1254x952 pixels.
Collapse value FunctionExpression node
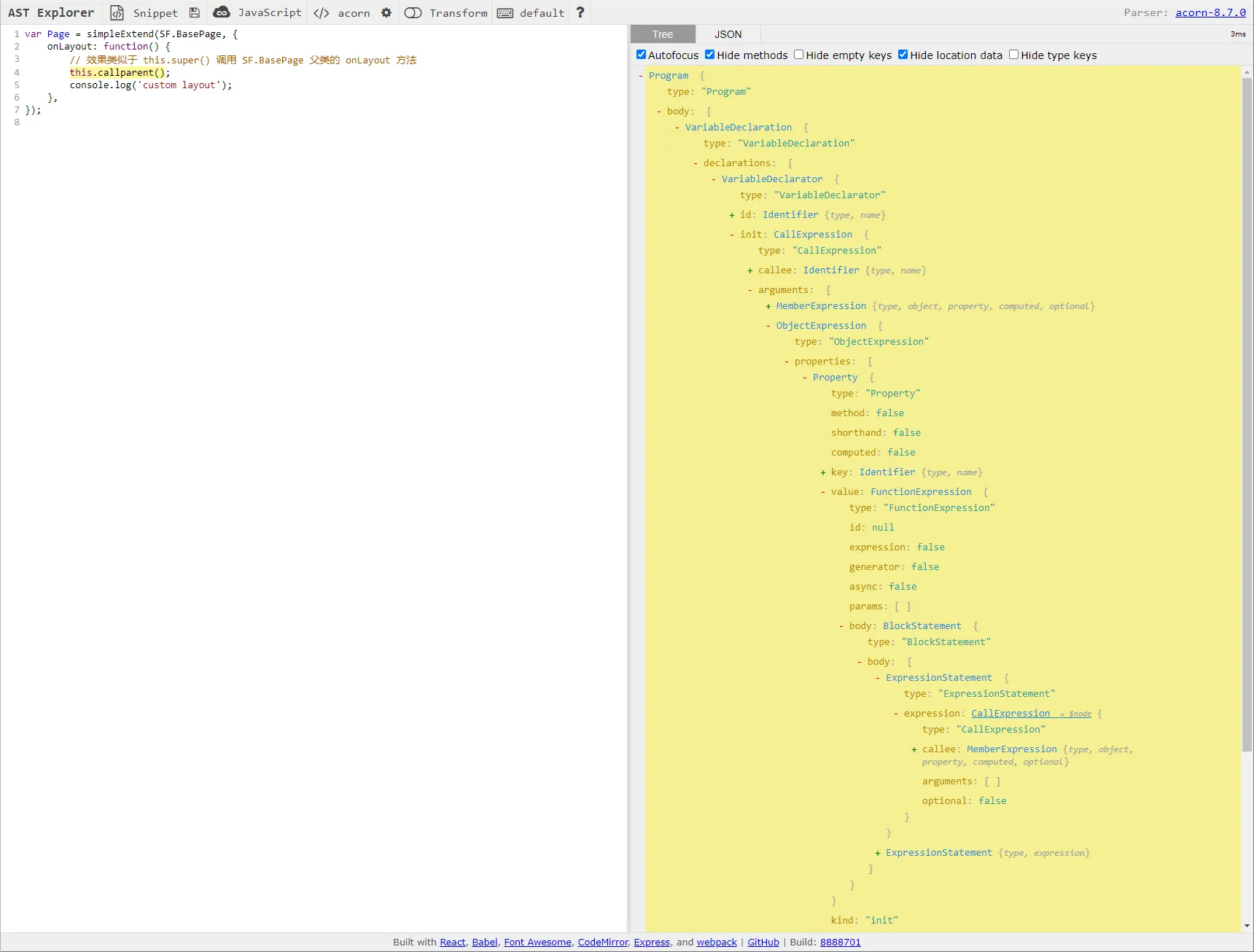[823, 492]
